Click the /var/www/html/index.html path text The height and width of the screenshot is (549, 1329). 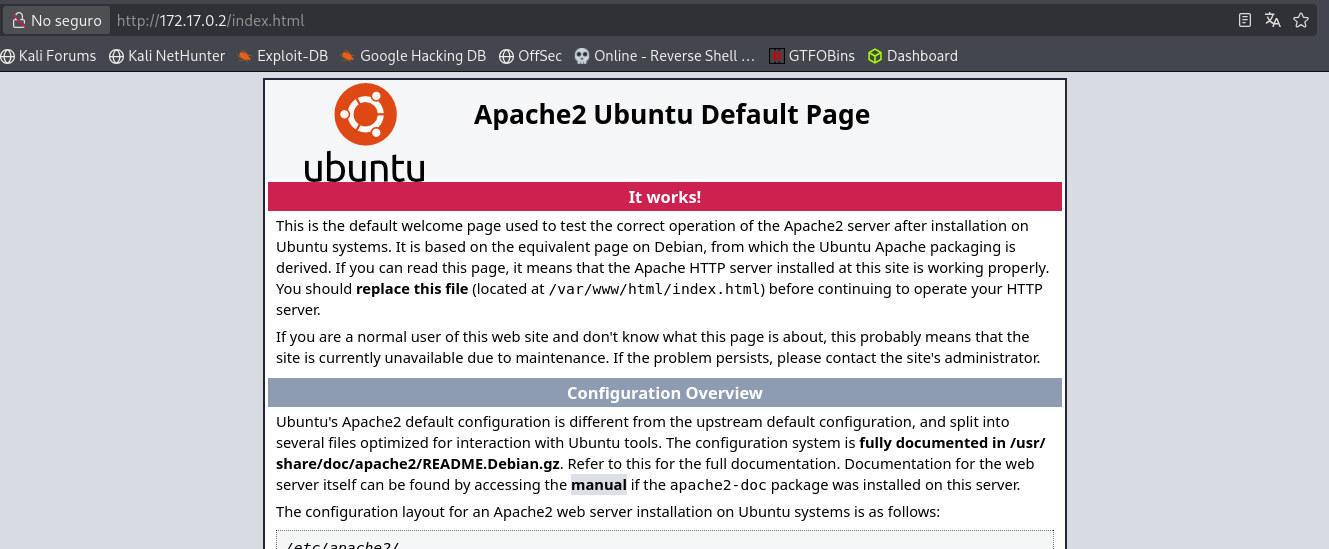point(654,289)
